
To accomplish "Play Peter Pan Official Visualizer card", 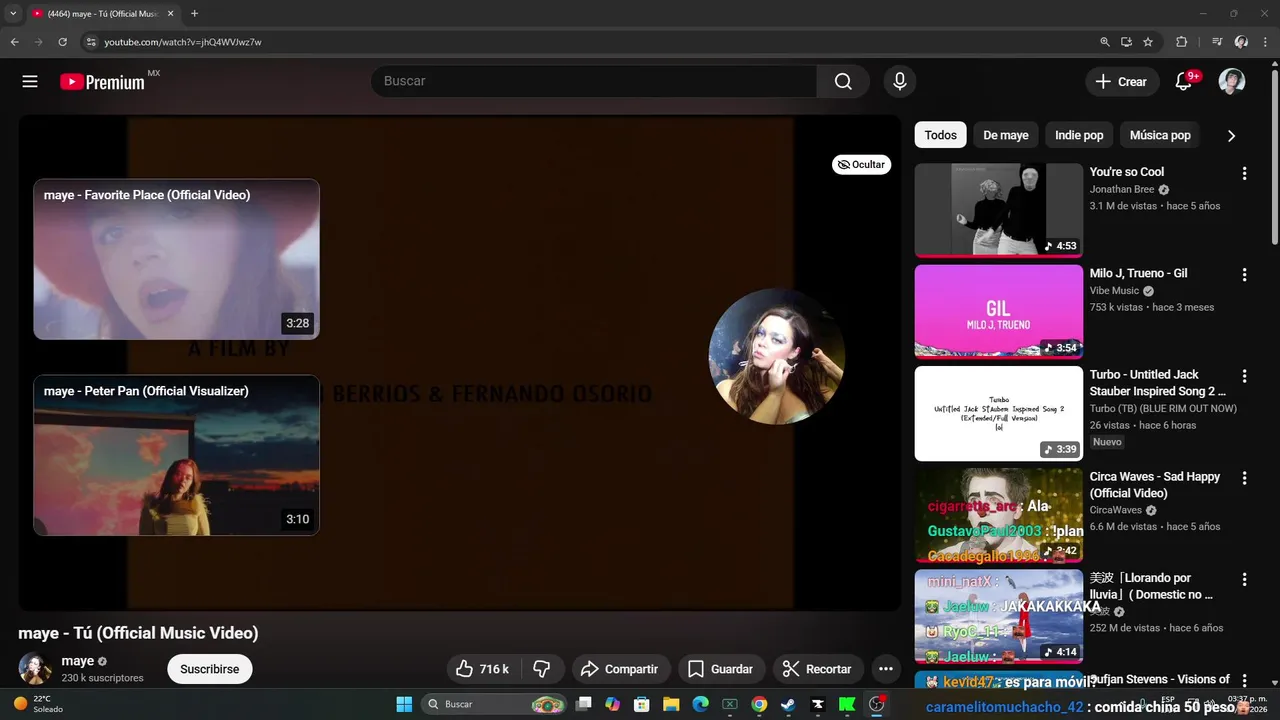I will tap(176, 455).
